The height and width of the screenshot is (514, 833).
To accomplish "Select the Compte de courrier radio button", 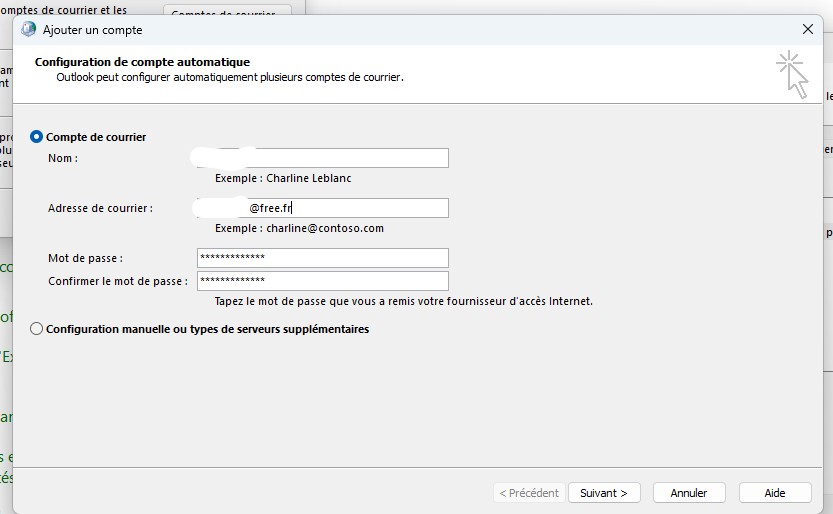I will tap(36, 137).
